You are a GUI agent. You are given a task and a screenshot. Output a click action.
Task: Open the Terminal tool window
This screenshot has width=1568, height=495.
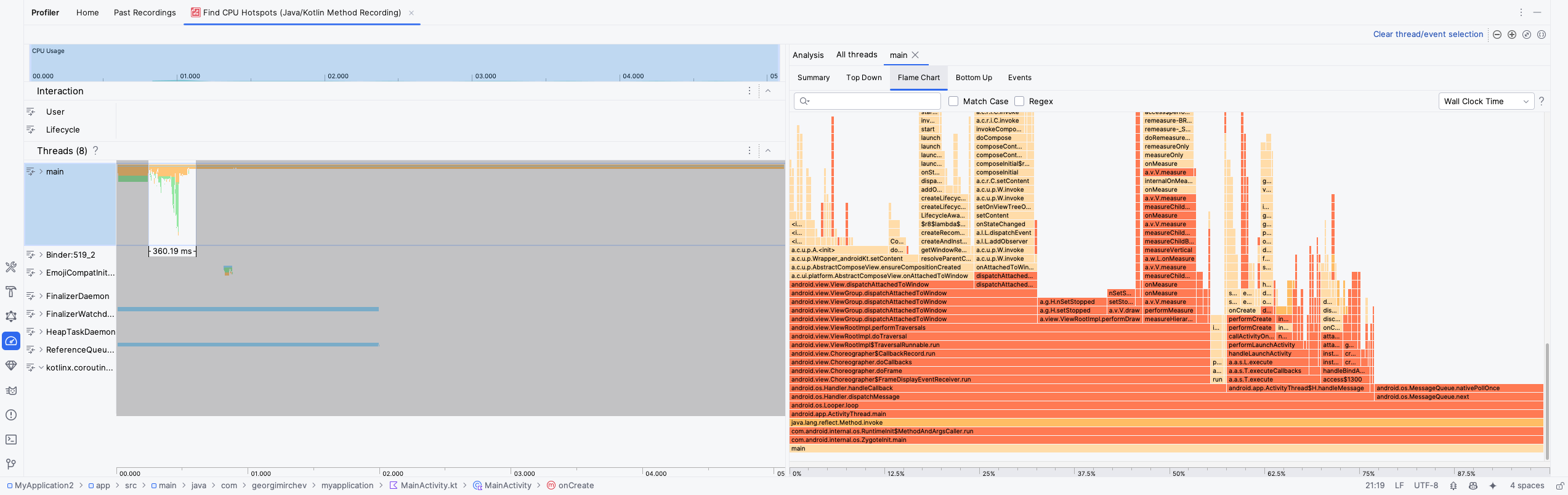[x=11, y=440]
